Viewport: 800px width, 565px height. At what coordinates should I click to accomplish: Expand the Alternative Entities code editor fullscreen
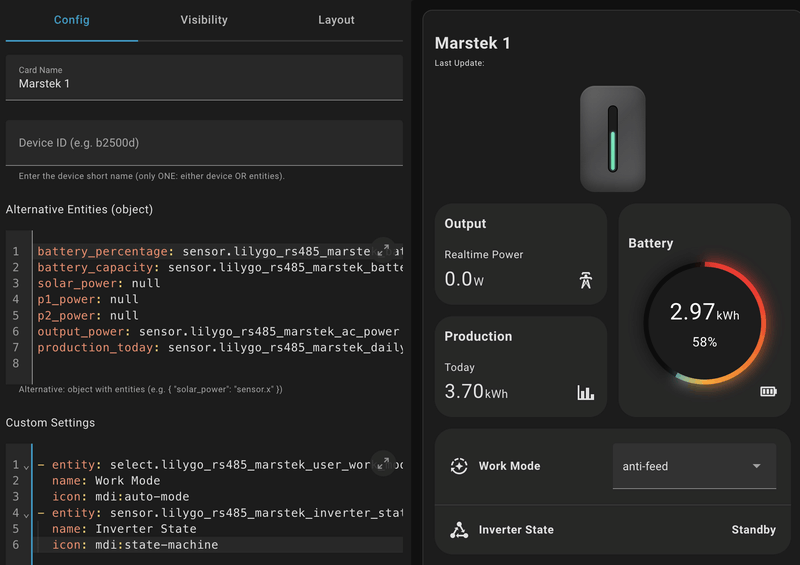tap(383, 250)
